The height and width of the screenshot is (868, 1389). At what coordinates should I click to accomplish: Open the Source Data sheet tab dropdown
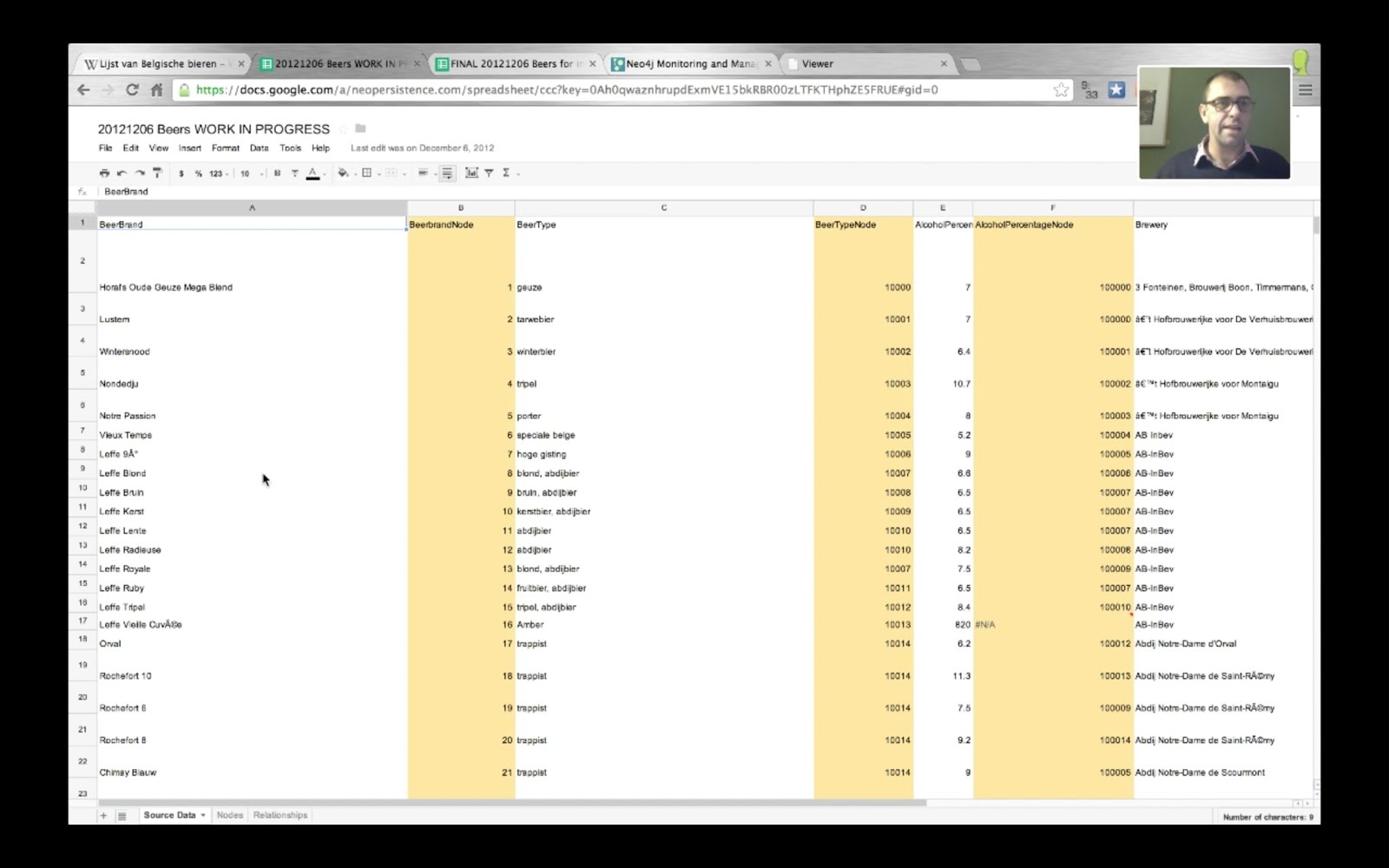pyautogui.click(x=203, y=816)
